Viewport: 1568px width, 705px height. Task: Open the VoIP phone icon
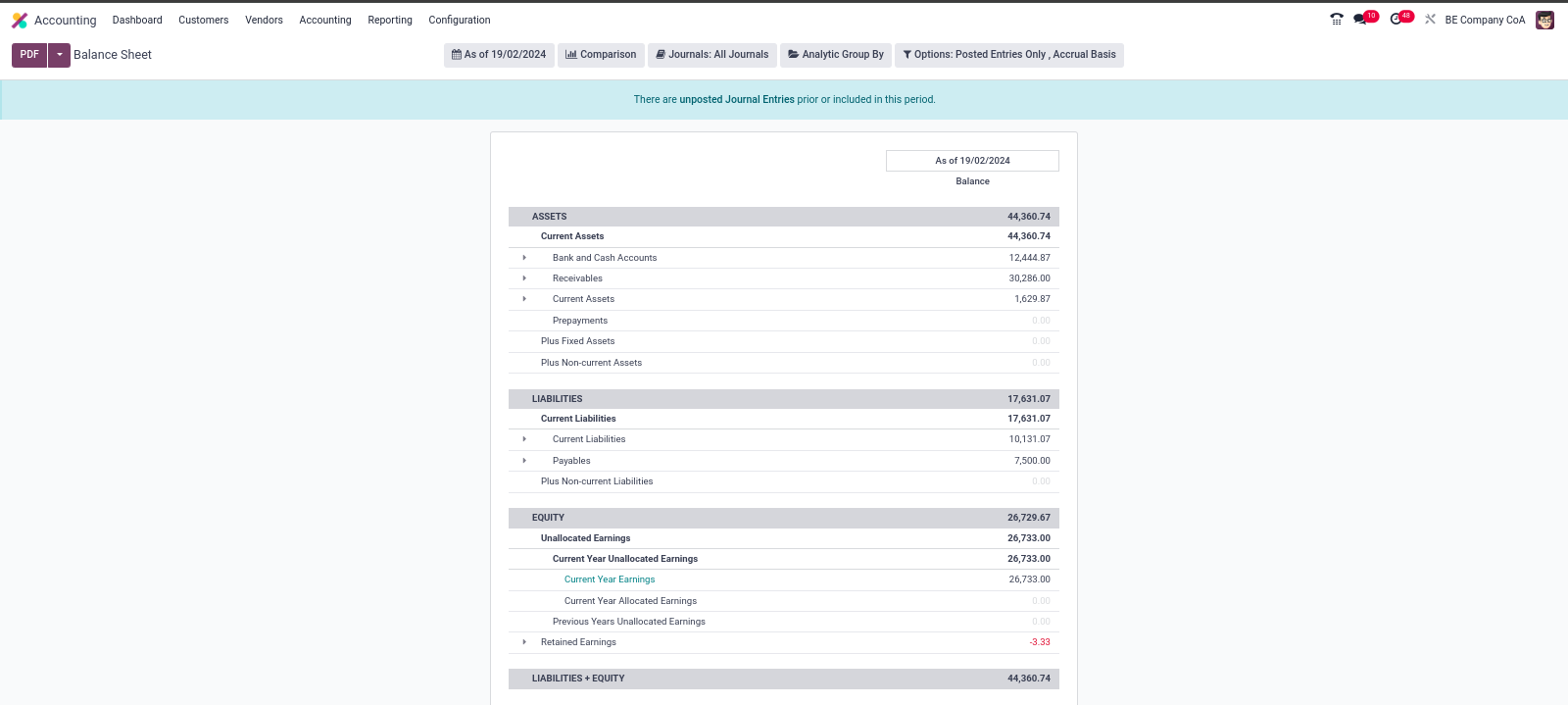[1337, 19]
